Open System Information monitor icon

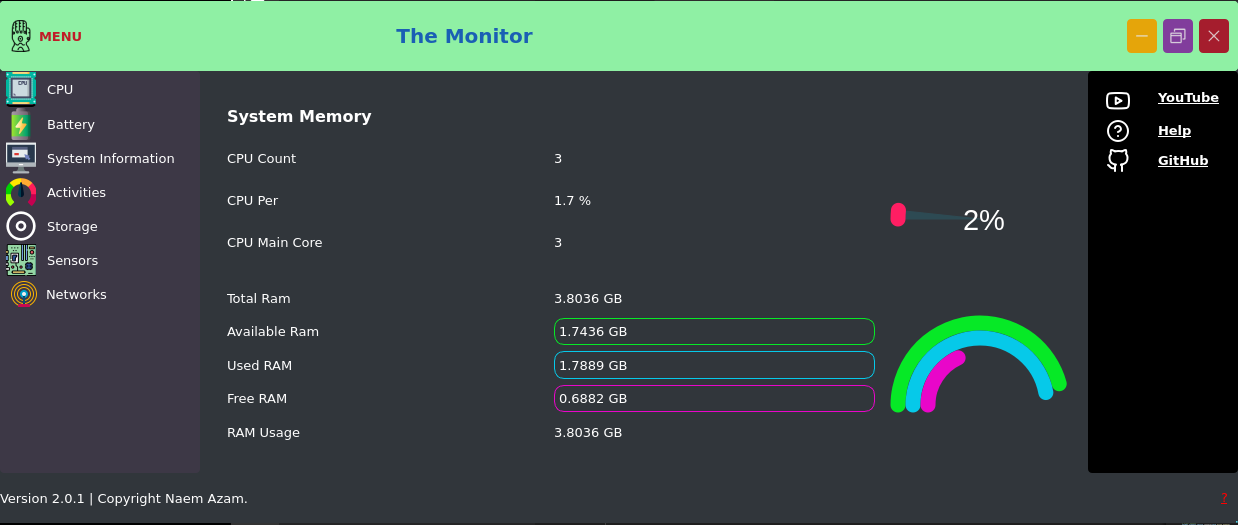tap(21, 158)
